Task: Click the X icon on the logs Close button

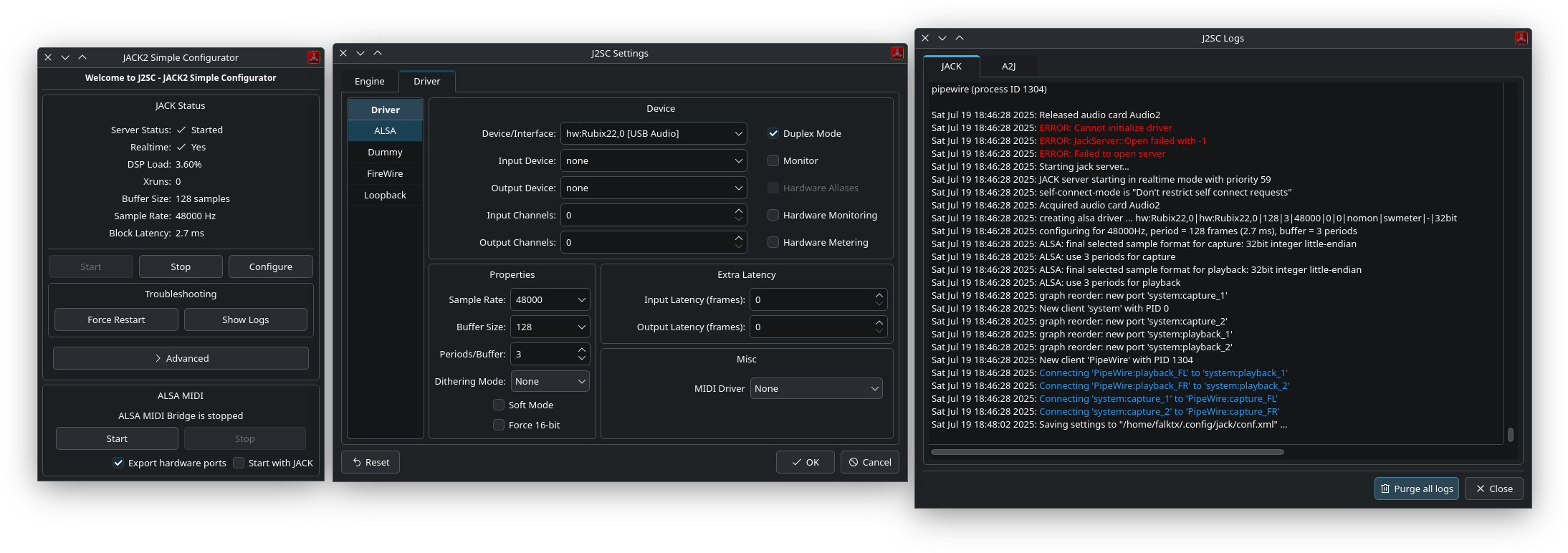Action: [x=1481, y=489]
